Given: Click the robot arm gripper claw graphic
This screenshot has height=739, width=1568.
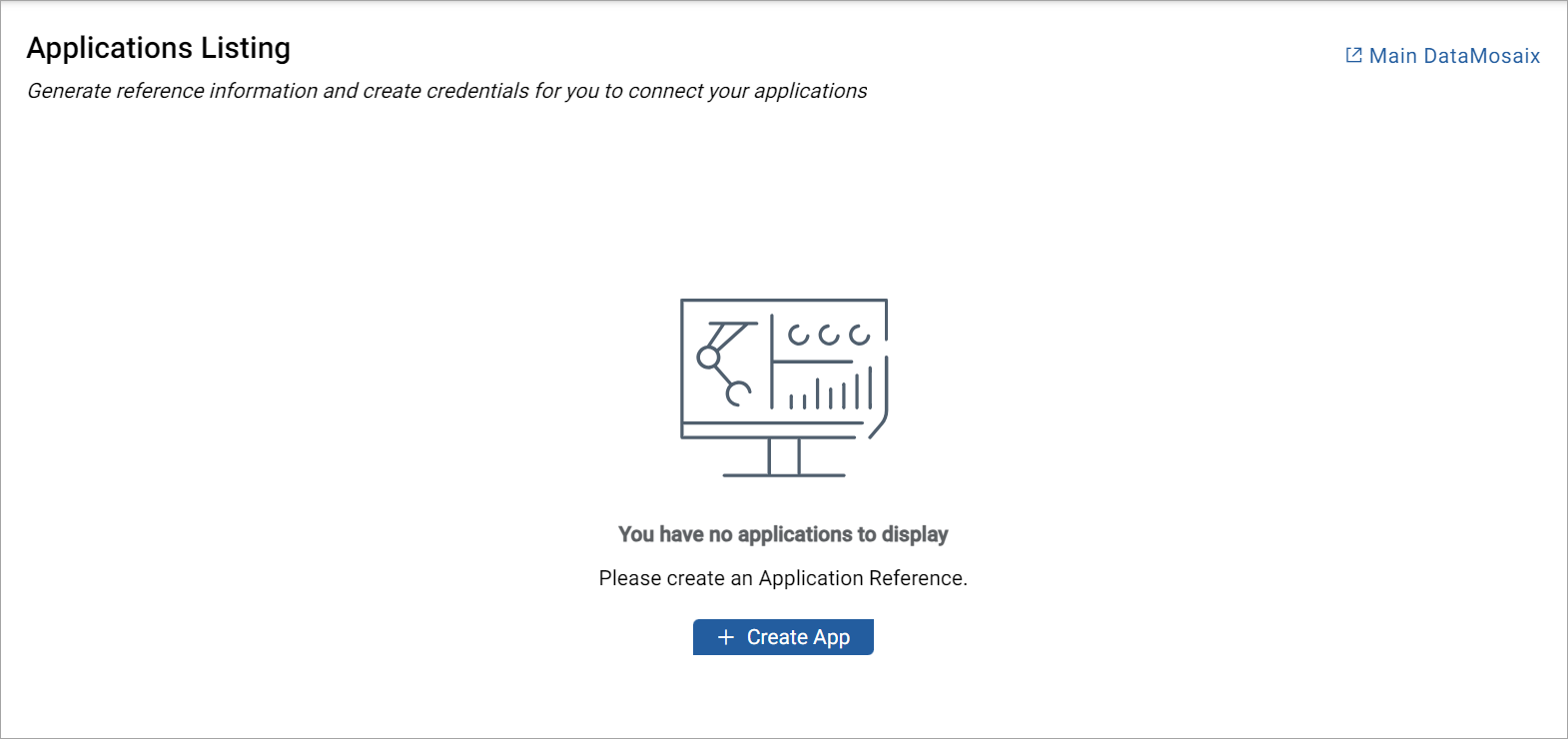Looking at the screenshot, I should pyautogui.click(x=739, y=393).
